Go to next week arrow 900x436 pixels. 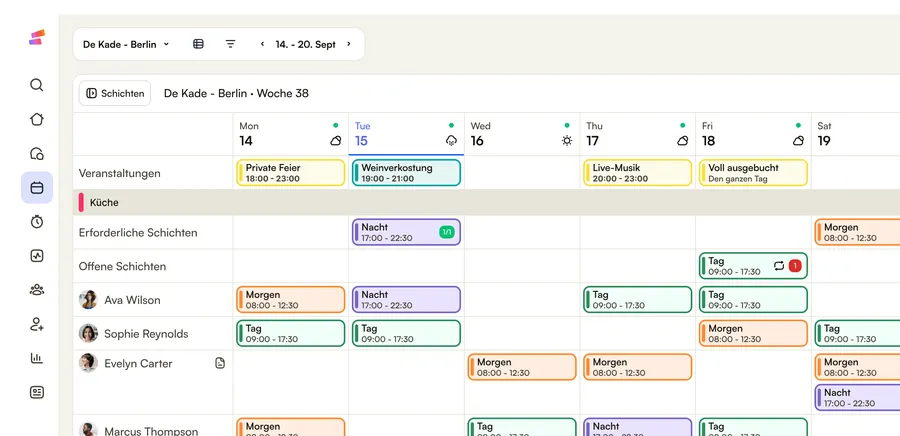point(348,44)
